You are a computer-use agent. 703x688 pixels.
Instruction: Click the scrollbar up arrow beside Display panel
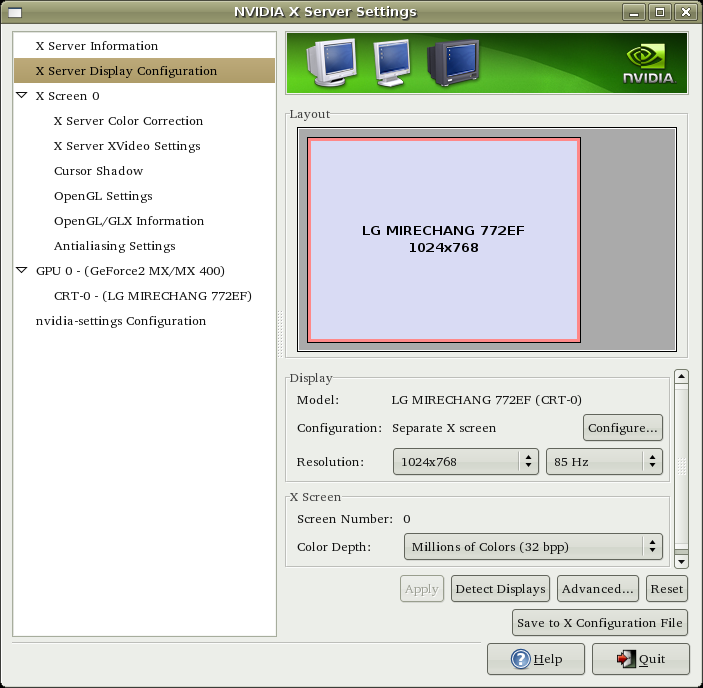coord(681,376)
